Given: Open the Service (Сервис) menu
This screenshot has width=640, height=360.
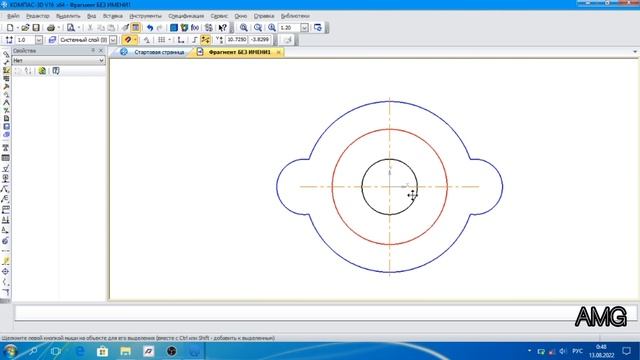Looking at the screenshot, I should 219,16.
